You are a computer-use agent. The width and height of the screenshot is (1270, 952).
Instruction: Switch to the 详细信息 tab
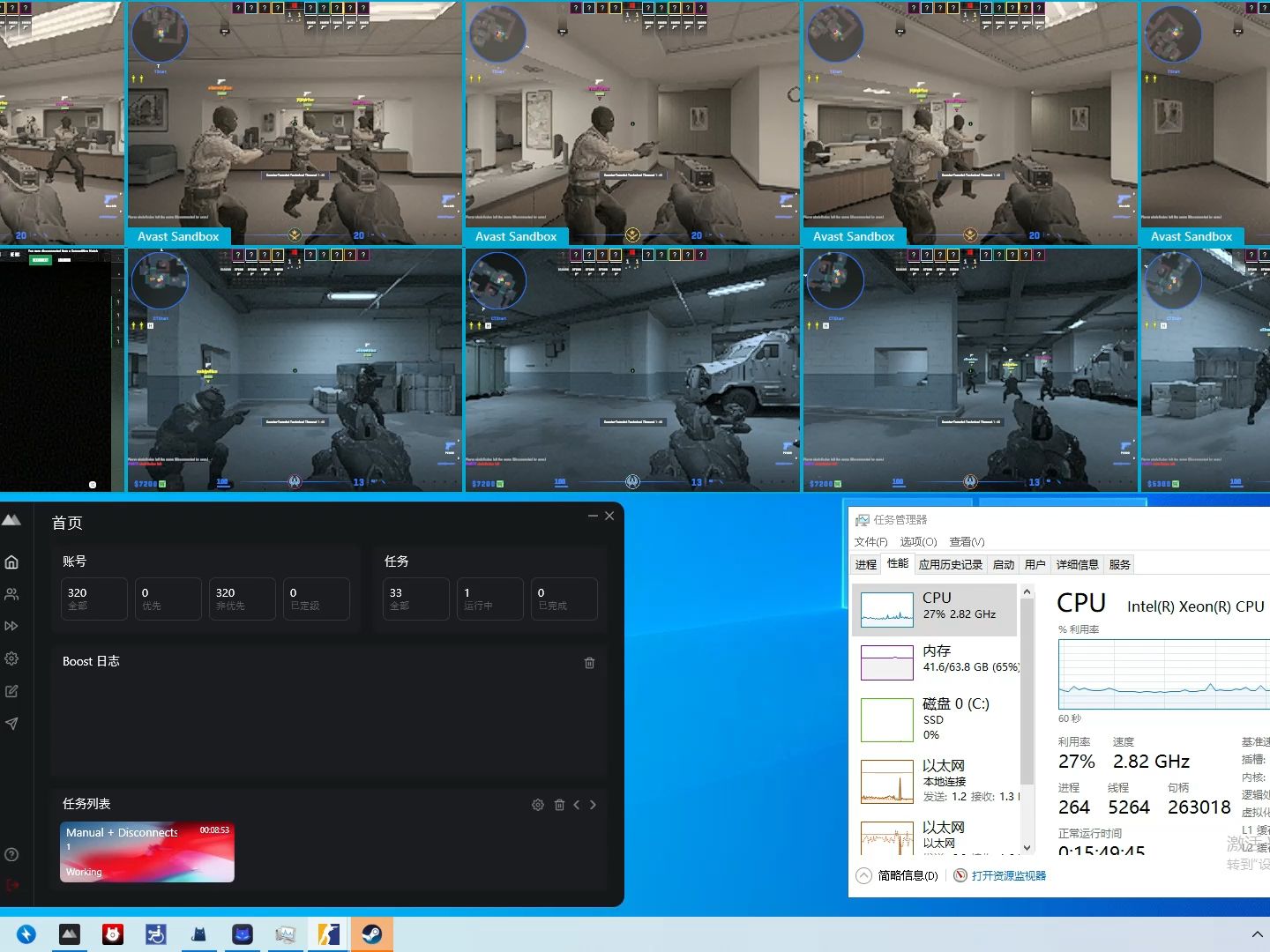pos(1078,565)
